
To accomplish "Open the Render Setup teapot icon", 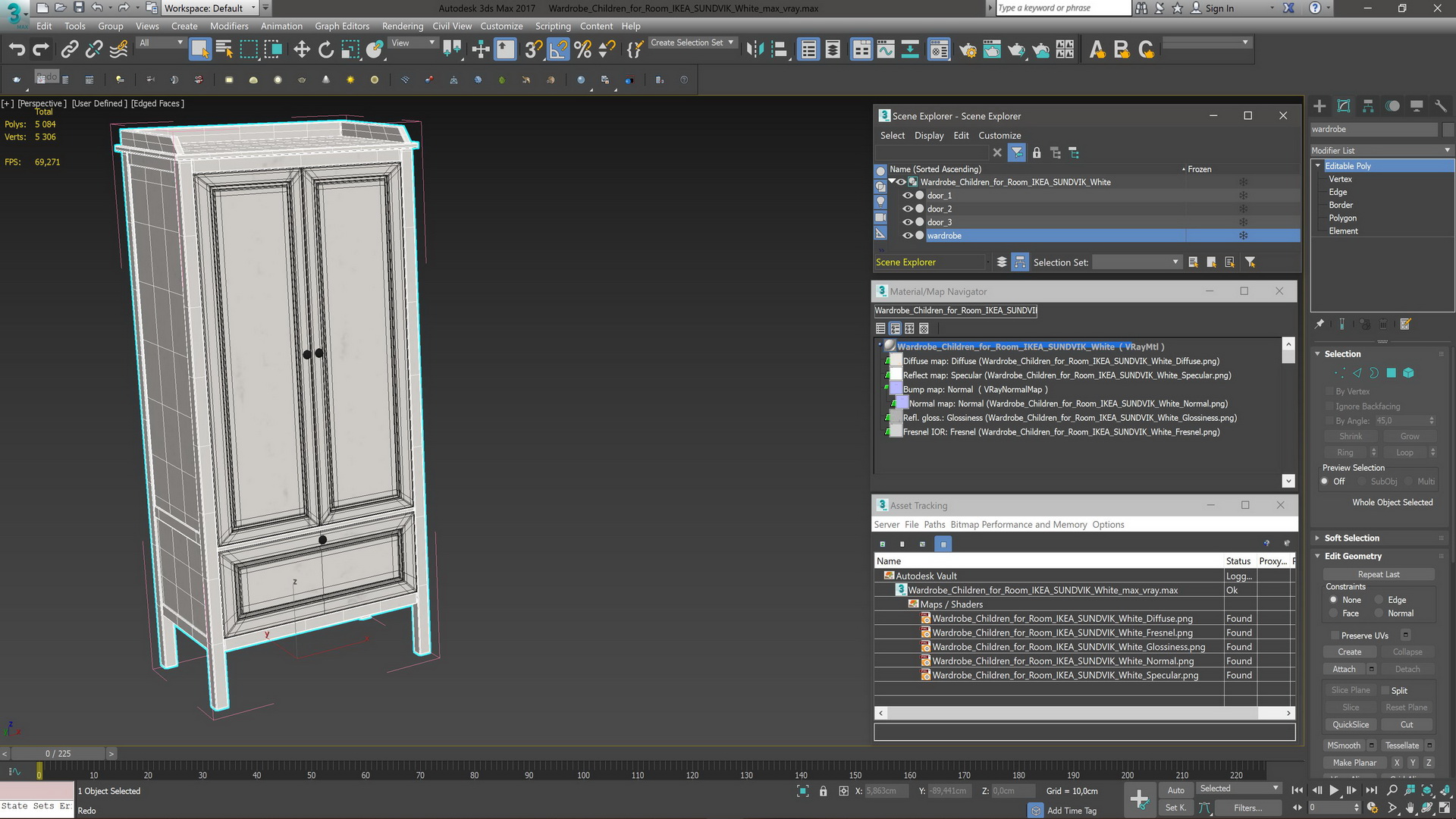I will tap(968, 50).
